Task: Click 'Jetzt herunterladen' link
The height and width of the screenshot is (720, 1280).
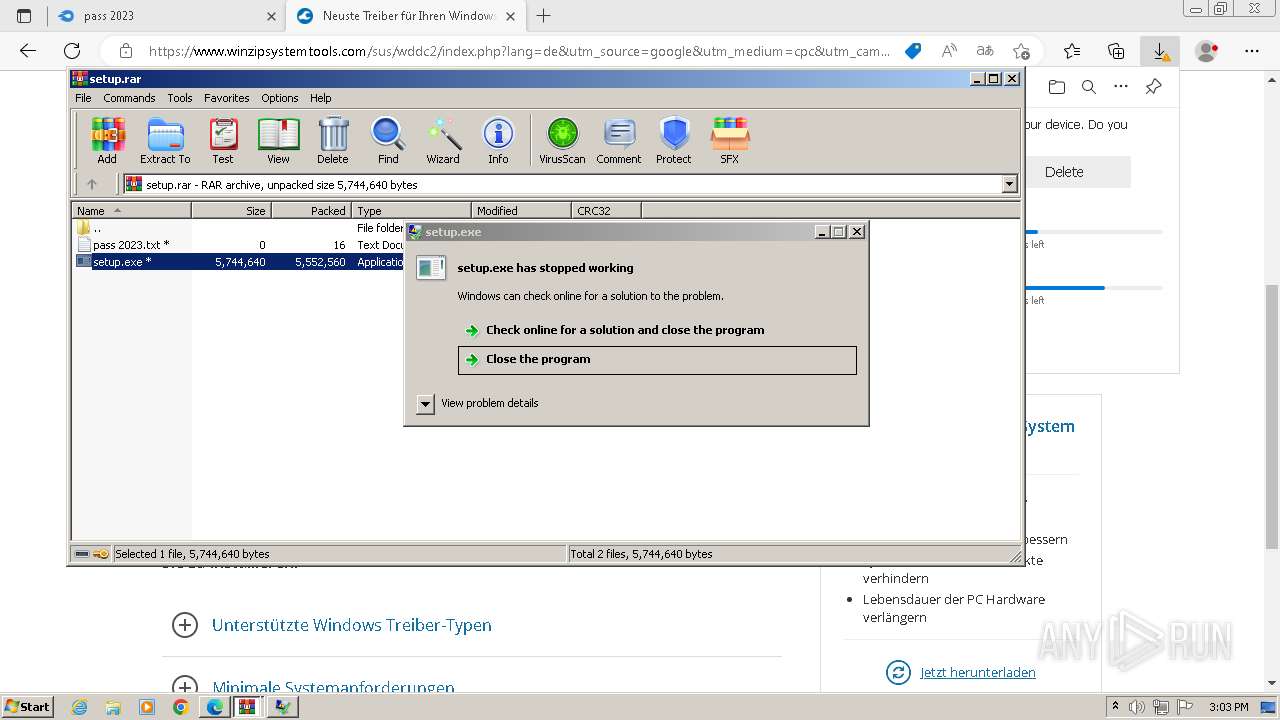Action: [977, 672]
